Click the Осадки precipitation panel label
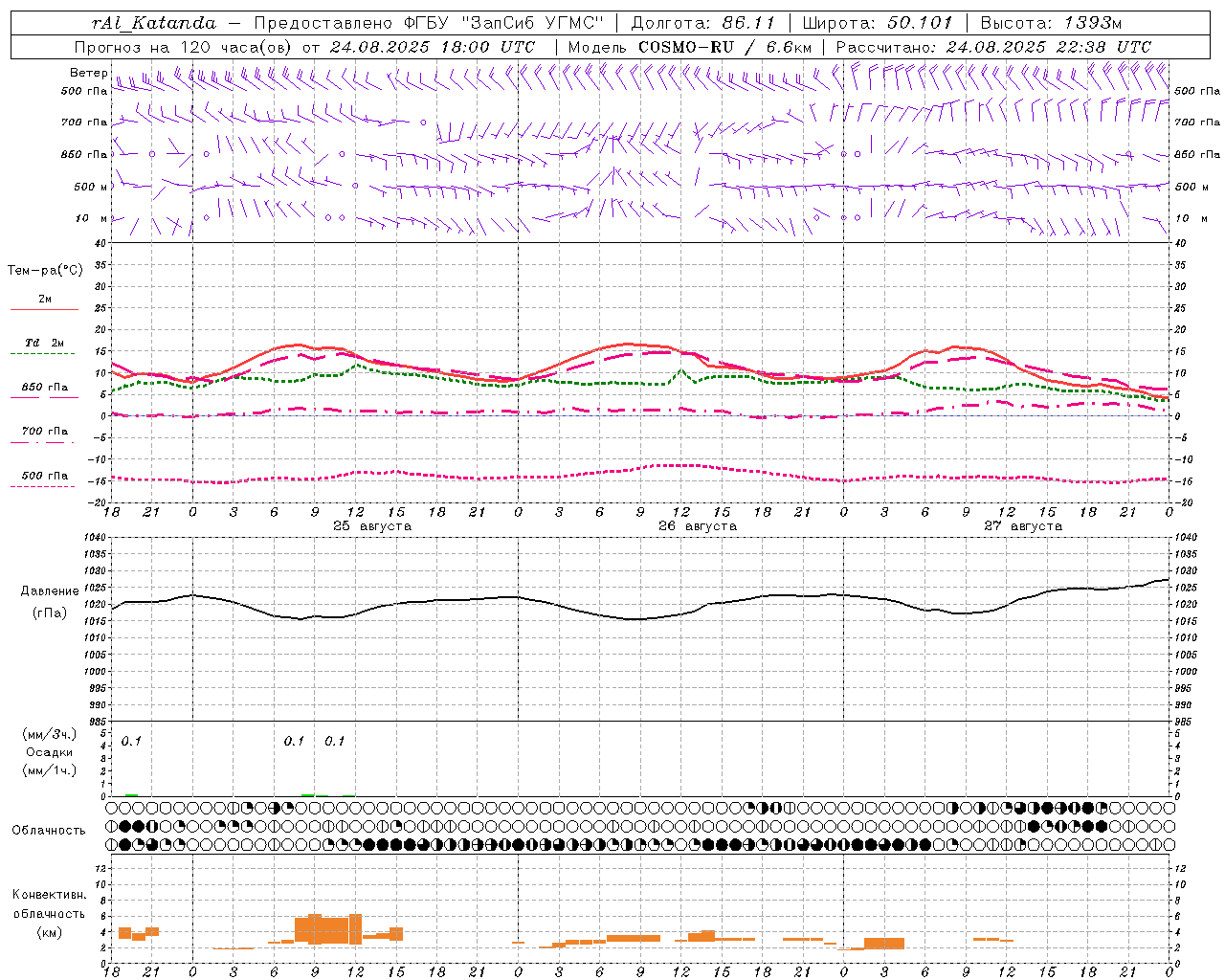 49,752
